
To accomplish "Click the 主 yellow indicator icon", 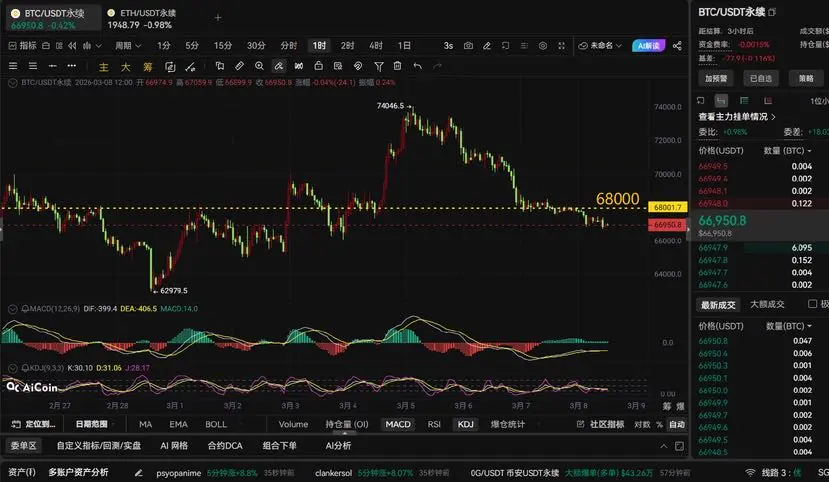I will coord(104,67).
